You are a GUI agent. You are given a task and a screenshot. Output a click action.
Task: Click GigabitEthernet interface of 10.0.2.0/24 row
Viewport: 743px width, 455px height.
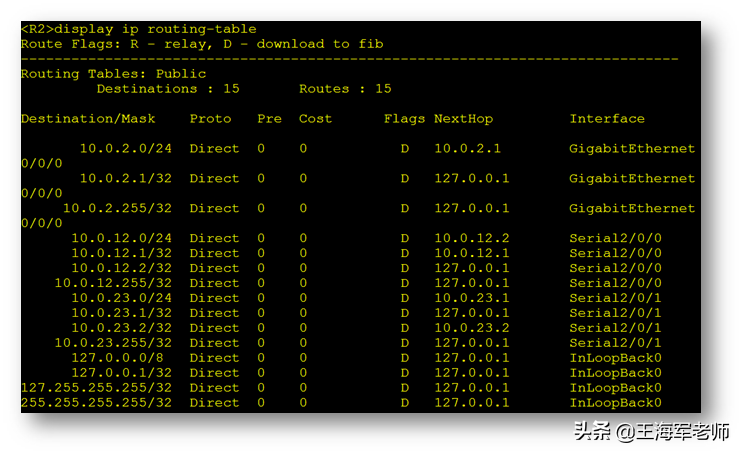[632, 148]
